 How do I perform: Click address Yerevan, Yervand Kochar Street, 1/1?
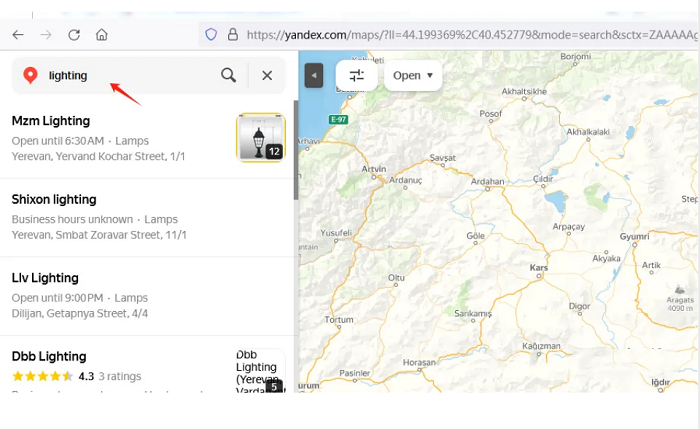(98, 157)
